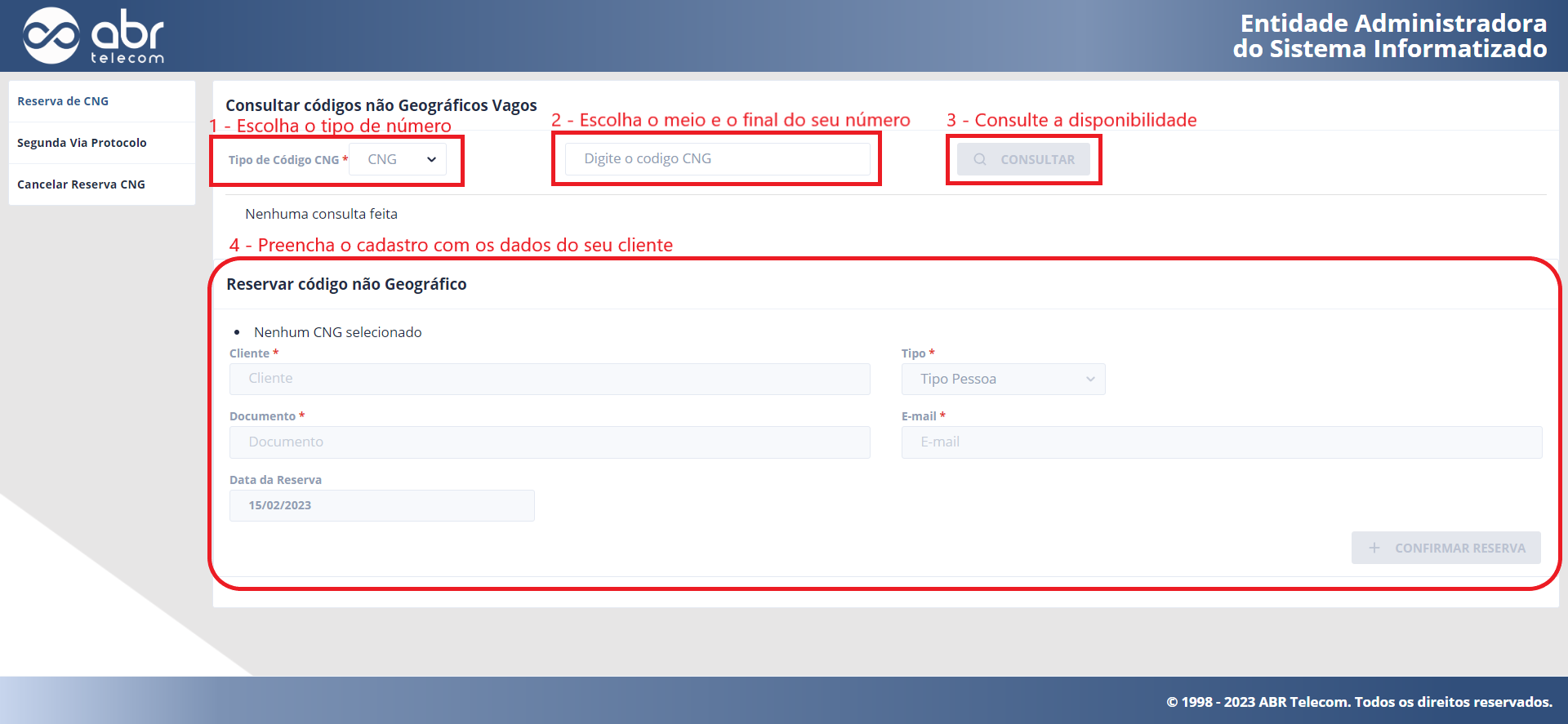This screenshot has height=724, width=1568.
Task: Select the Documento input field
Action: point(550,442)
